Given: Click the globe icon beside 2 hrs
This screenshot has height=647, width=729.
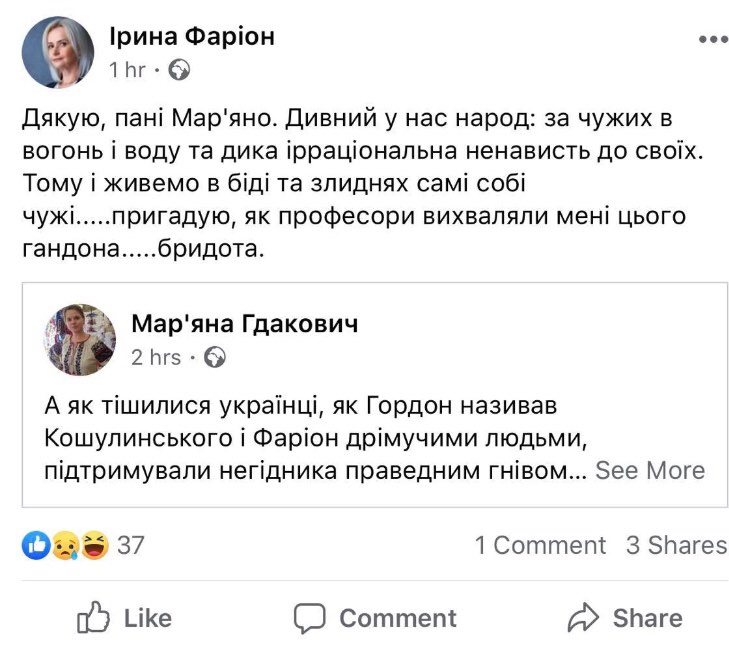Looking at the screenshot, I should [x=215, y=357].
